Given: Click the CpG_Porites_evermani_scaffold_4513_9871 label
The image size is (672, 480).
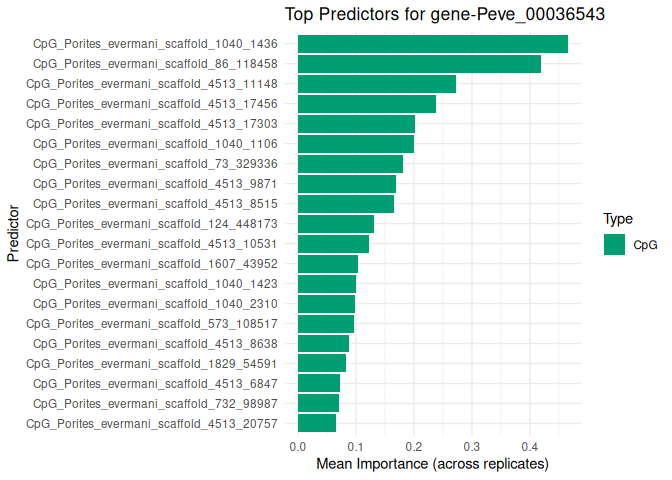Looking at the screenshot, I should pyautogui.click(x=163, y=184).
